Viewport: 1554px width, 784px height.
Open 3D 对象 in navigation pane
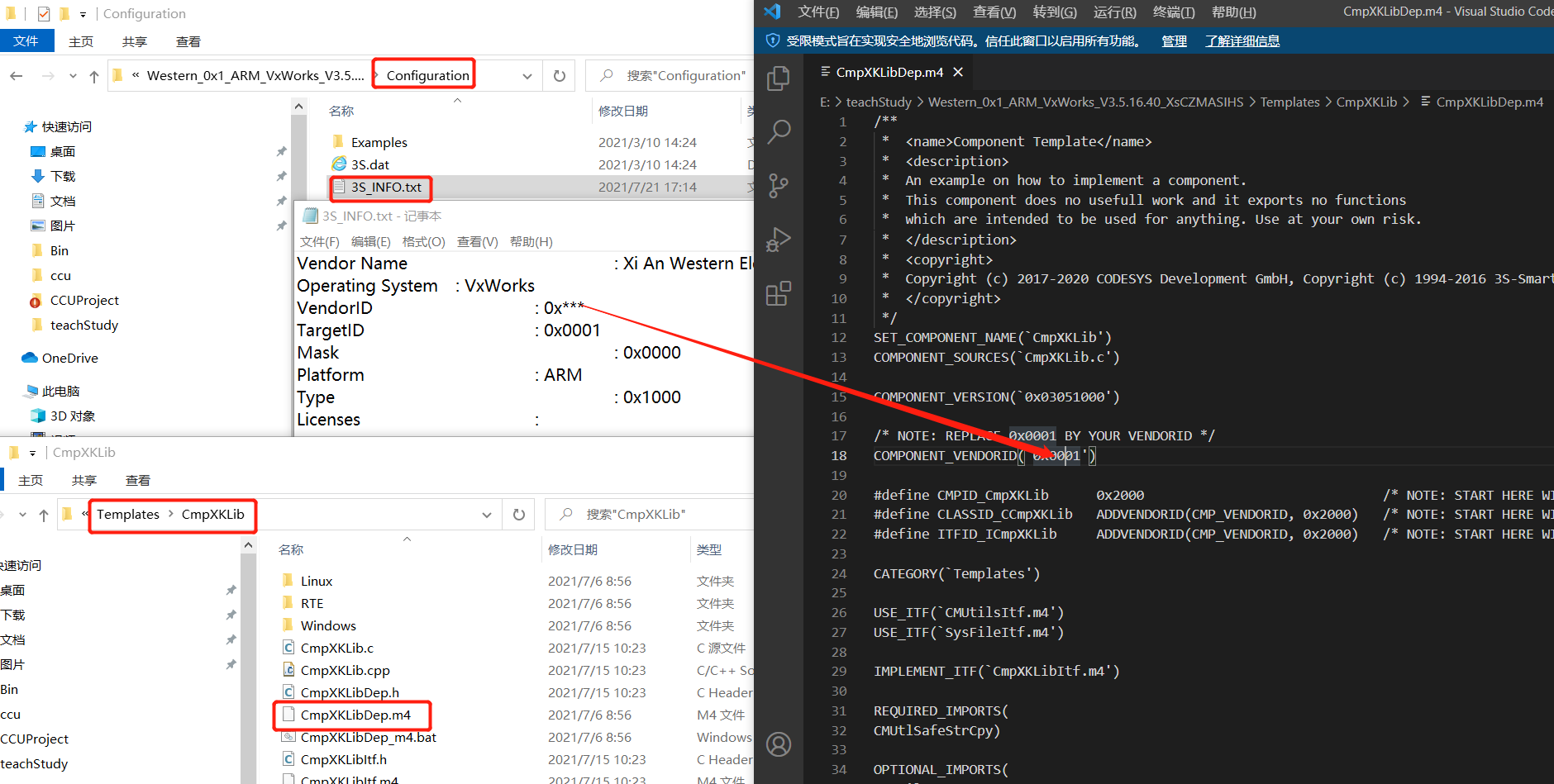pyautogui.click(x=72, y=416)
